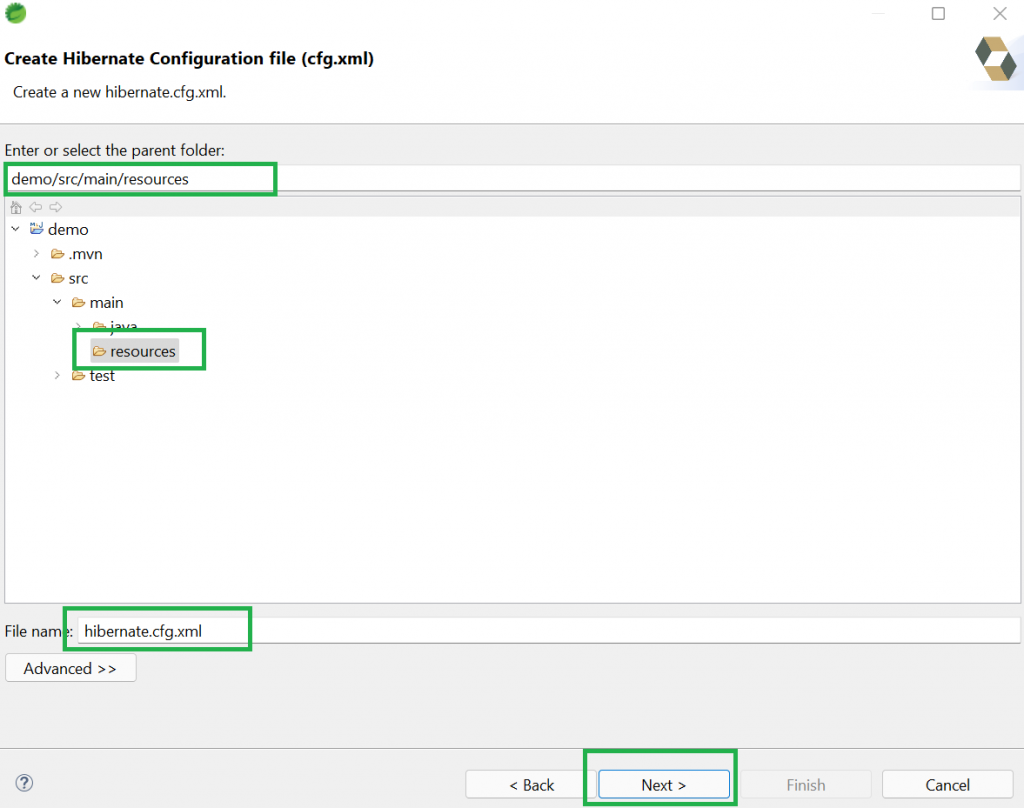This screenshot has height=808, width=1024.
Task: Select the resources folder in the tree
Action: 142,351
